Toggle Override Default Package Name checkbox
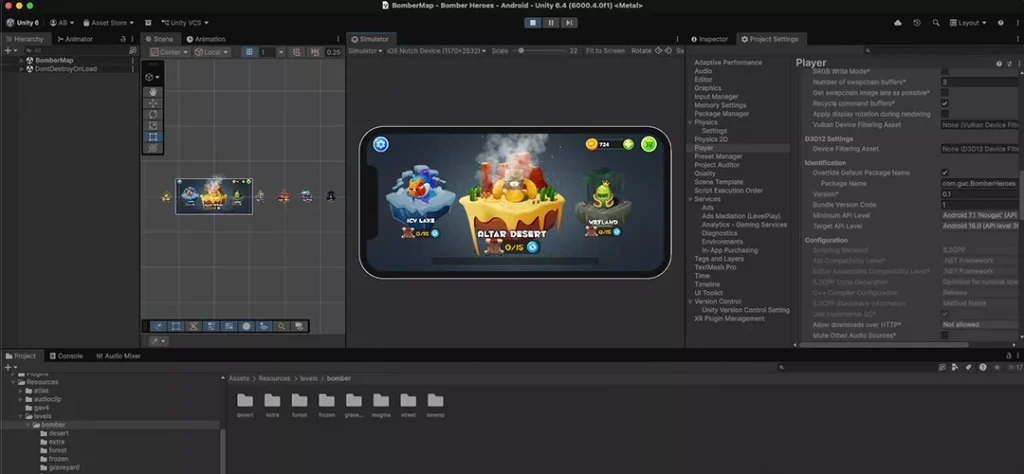The image size is (1024, 474). (x=944, y=173)
